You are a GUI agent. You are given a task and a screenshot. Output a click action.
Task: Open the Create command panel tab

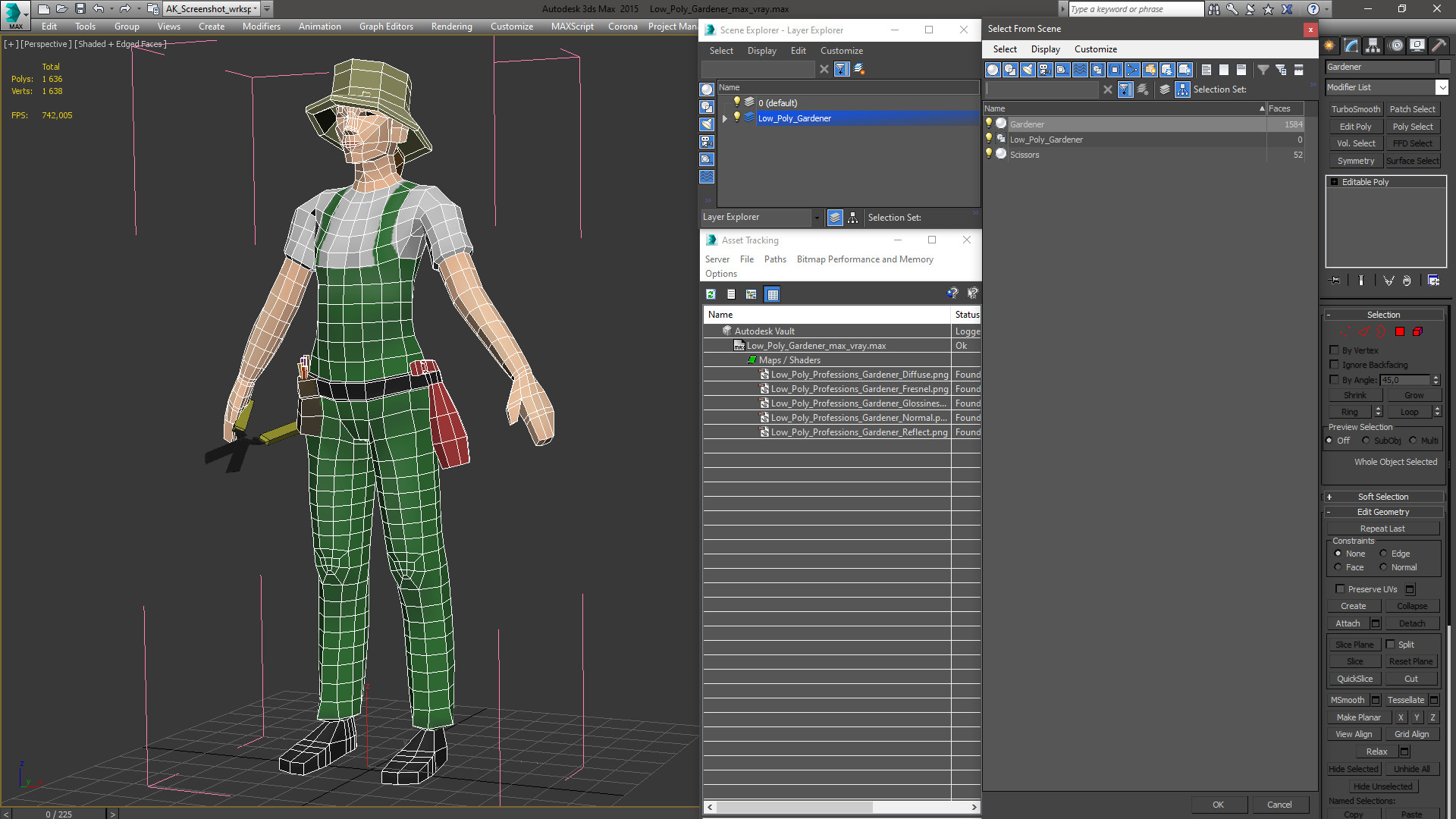pyautogui.click(x=1329, y=45)
